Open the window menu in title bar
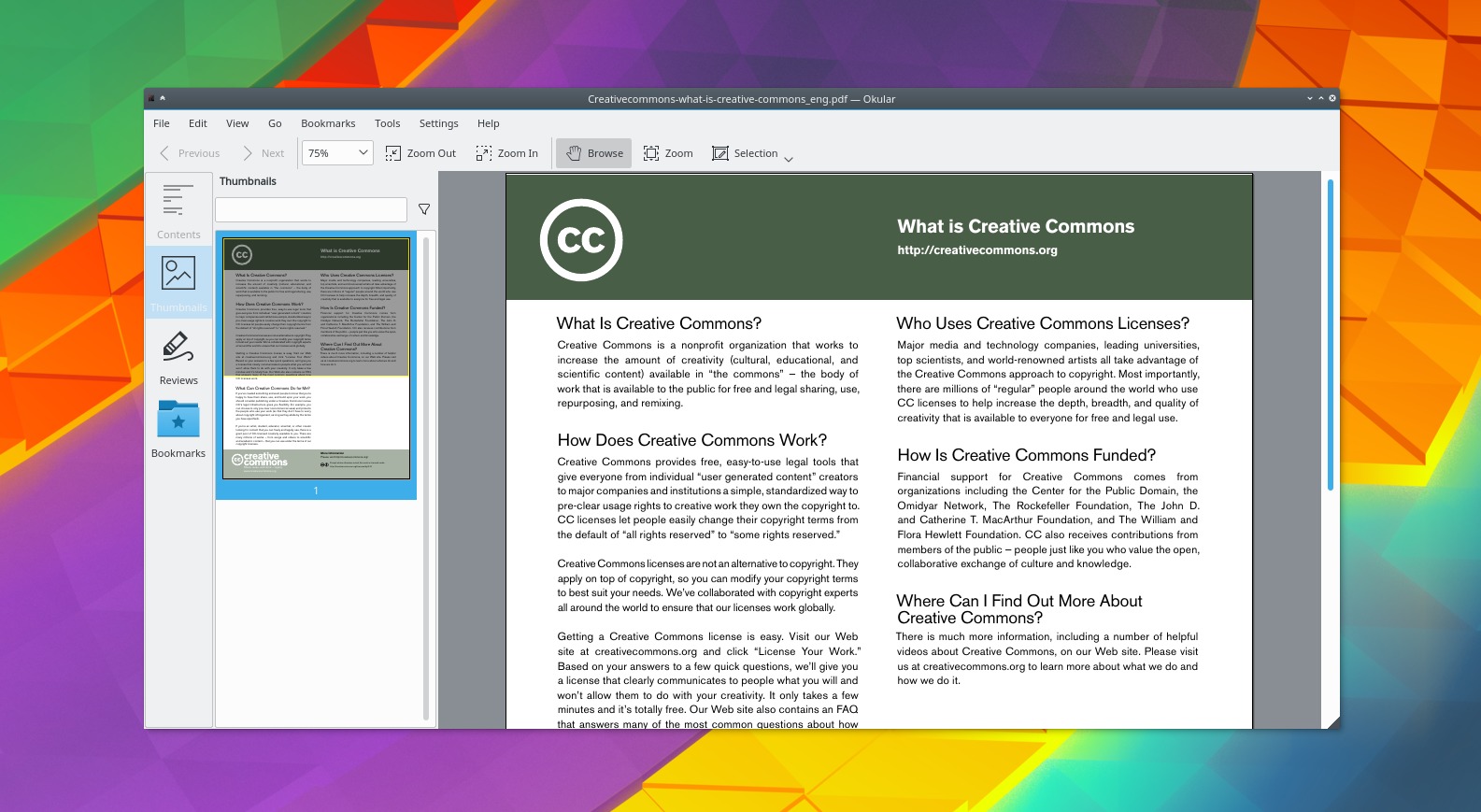The image size is (1481, 812). coord(151,98)
